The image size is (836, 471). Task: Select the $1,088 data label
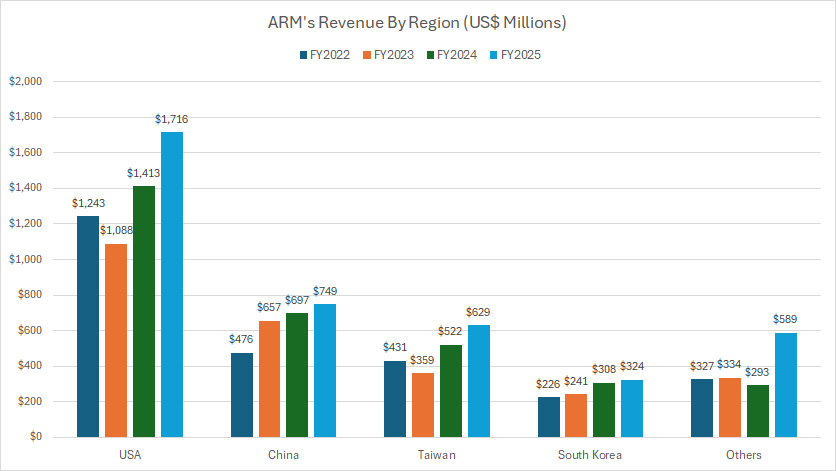[116, 230]
